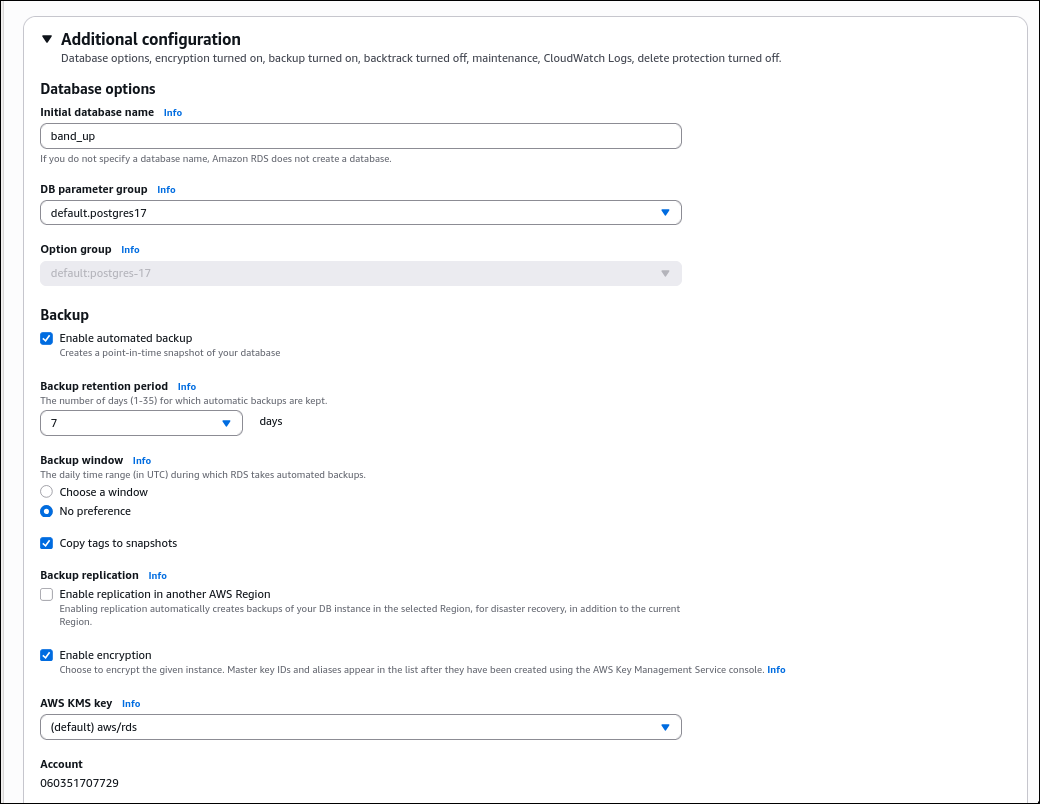This screenshot has width=1040, height=804.
Task: Toggle Copy tags to snapshots checkbox
Action: pyautogui.click(x=47, y=543)
